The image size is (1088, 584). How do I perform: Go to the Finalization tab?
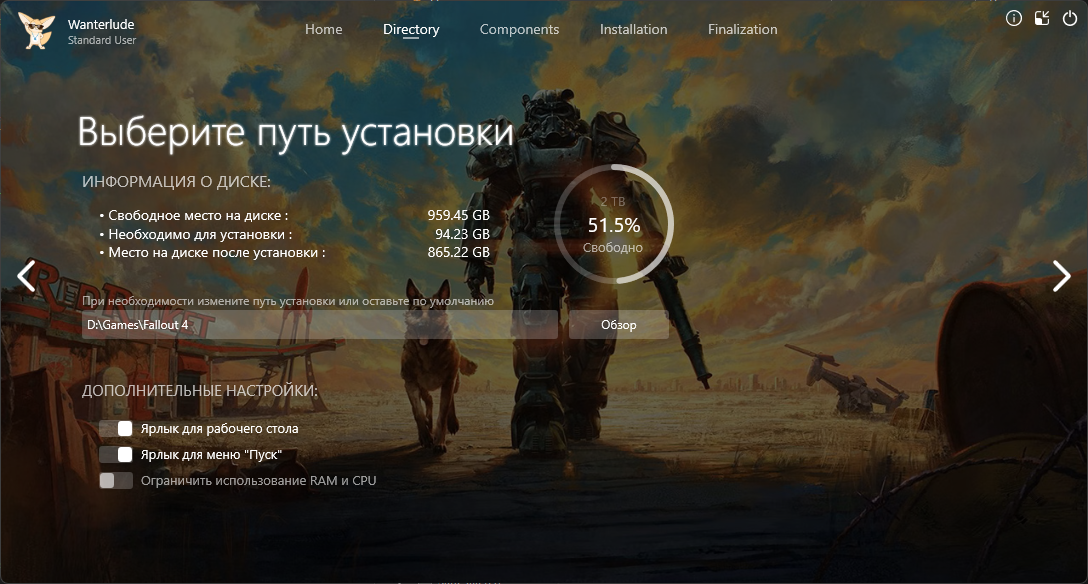pyautogui.click(x=742, y=29)
